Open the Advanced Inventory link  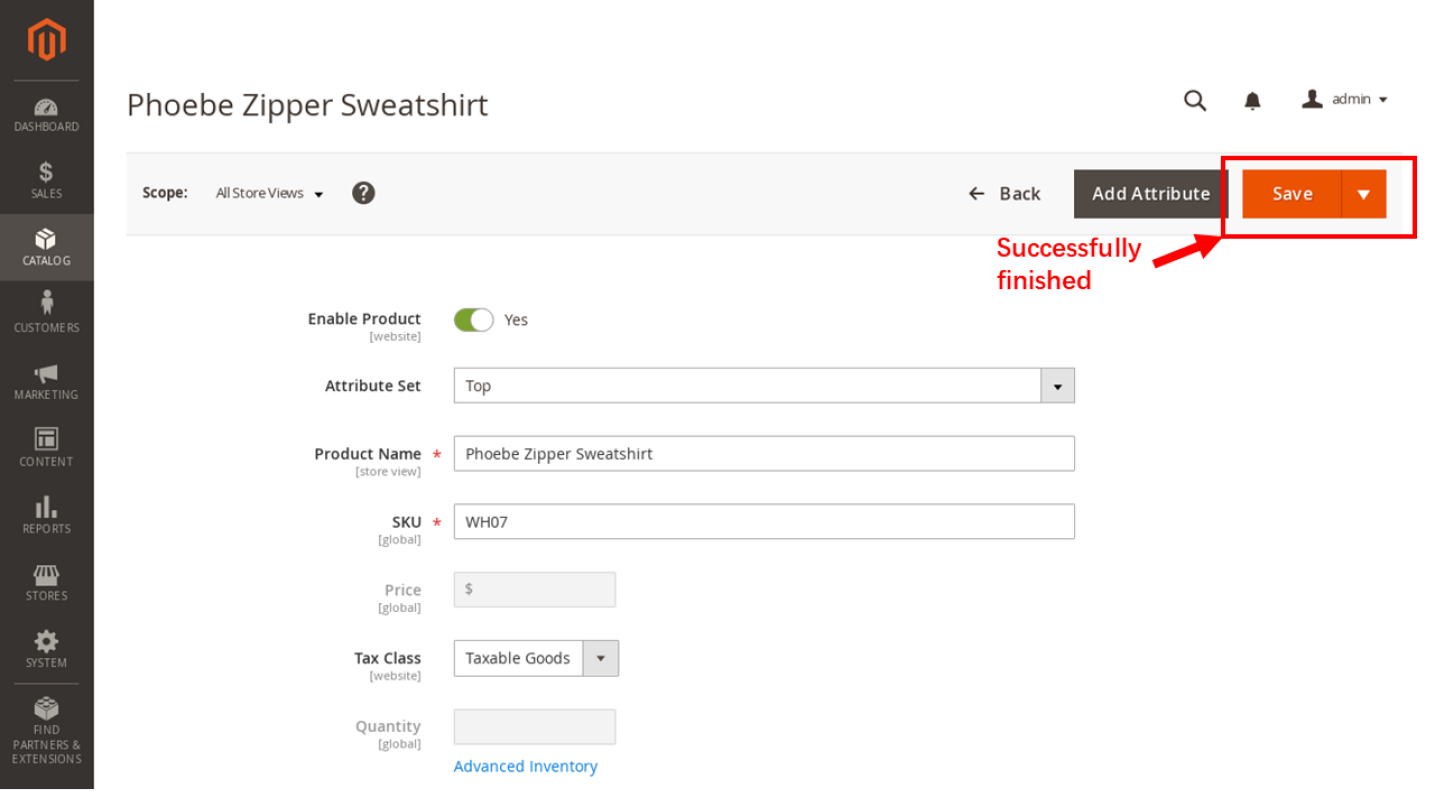click(525, 766)
